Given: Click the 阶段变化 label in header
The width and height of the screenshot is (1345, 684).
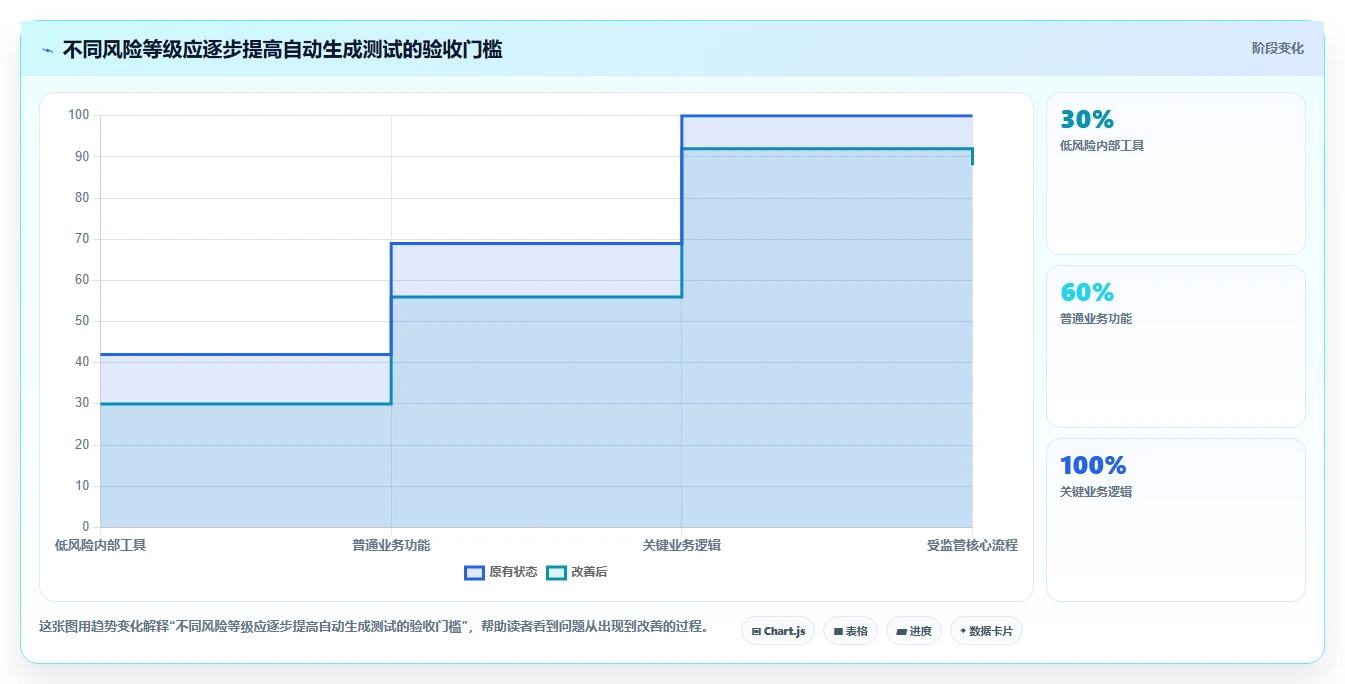Looking at the screenshot, I should (1277, 48).
